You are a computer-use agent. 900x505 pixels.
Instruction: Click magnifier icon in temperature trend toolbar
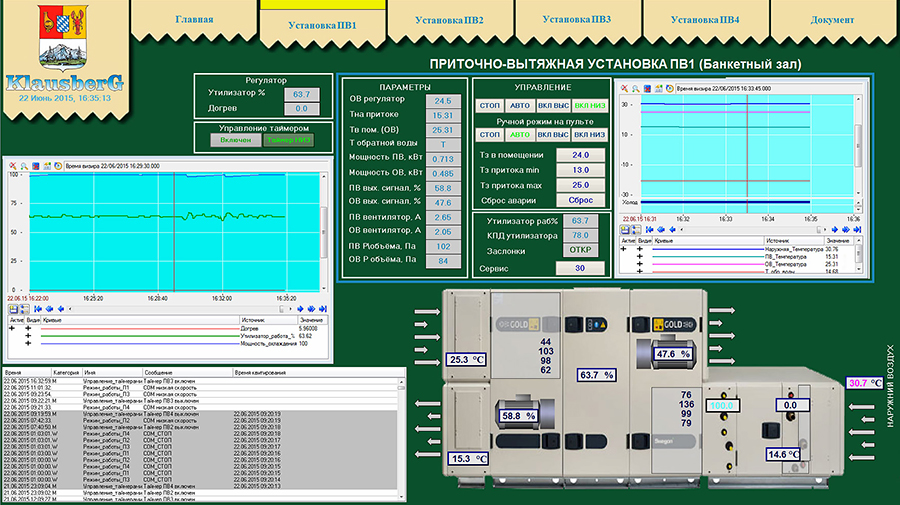[x=636, y=88]
